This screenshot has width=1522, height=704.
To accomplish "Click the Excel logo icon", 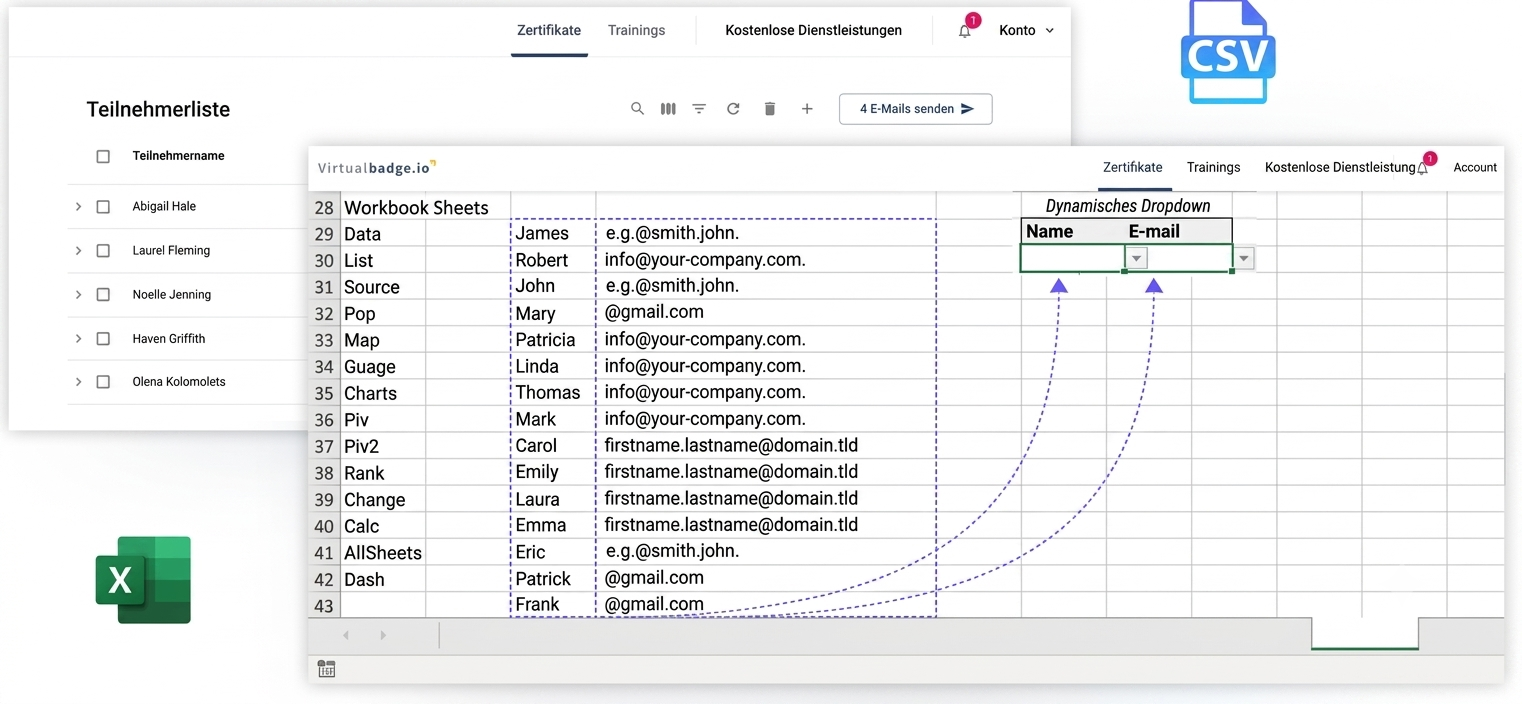I will (143, 580).
